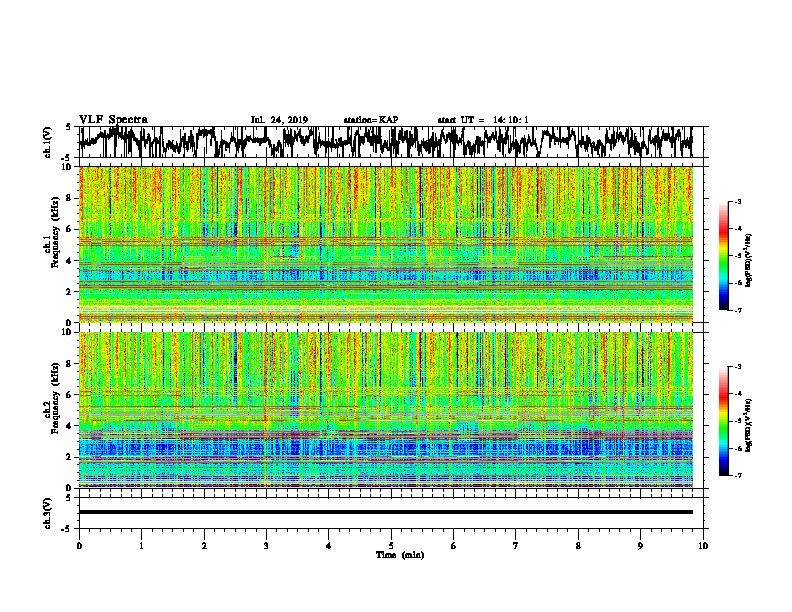Click time axis tick label 10

pos(703,546)
